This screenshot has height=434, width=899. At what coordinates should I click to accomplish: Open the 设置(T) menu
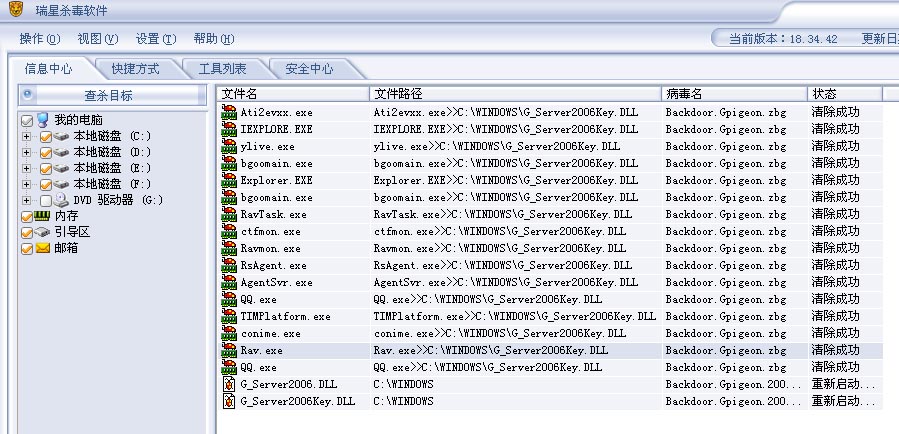point(156,39)
